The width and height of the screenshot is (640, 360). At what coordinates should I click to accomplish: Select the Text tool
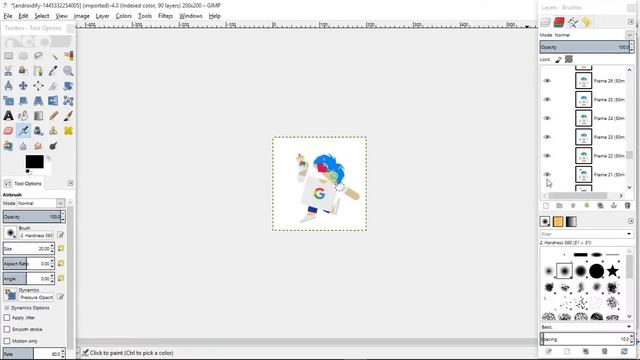click(x=8, y=116)
